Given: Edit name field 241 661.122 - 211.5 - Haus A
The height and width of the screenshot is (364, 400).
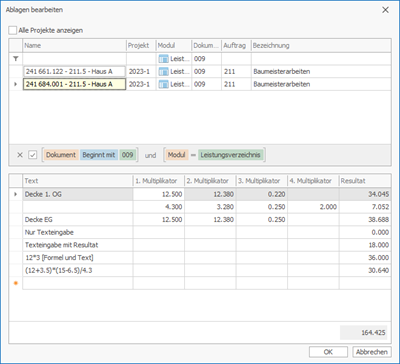Looking at the screenshot, I should 74,72.
